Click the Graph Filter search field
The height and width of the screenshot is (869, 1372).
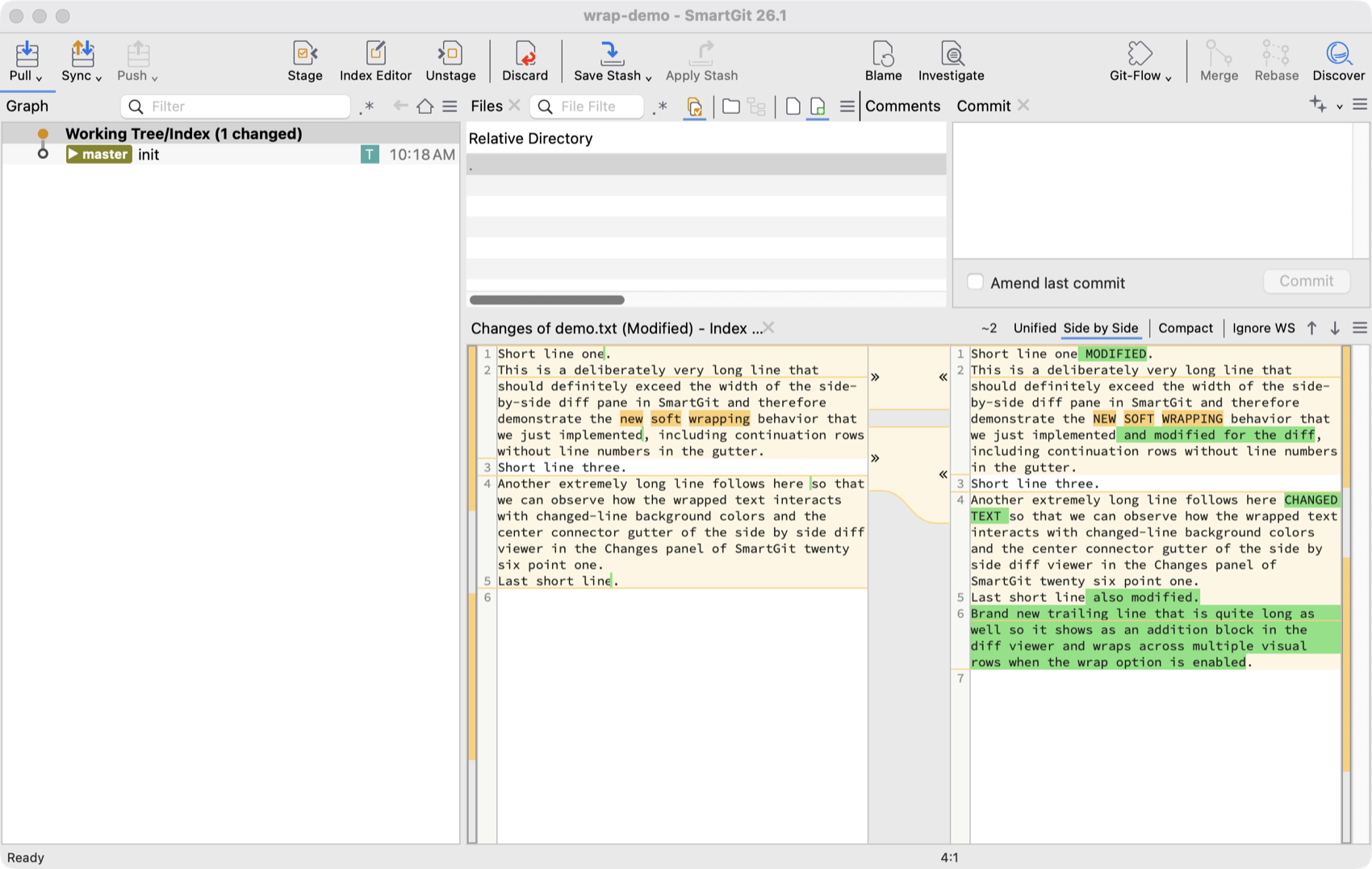coord(236,106)
